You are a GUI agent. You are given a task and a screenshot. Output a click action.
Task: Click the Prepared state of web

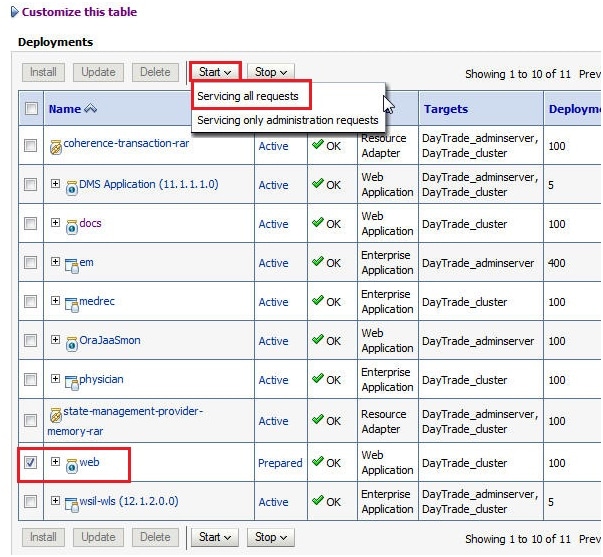[280, 463]
